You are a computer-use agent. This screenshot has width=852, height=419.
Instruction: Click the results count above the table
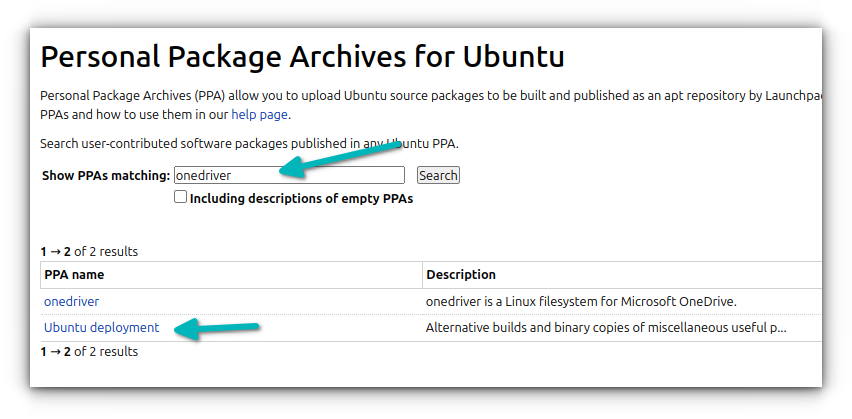pos(89,251)
